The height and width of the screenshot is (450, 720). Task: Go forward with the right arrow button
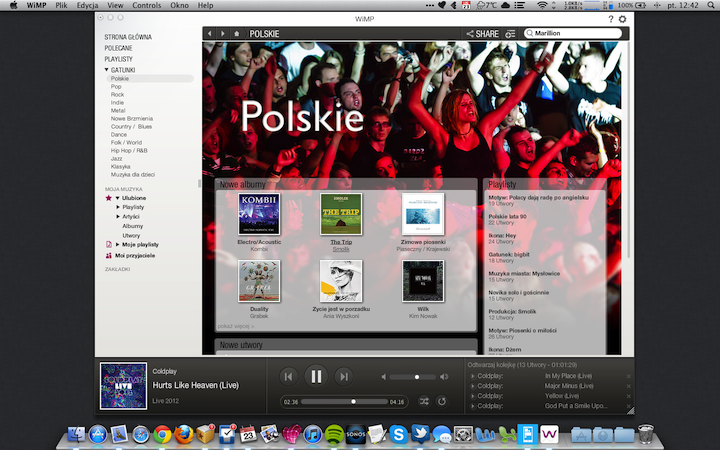tap(223, 34)
